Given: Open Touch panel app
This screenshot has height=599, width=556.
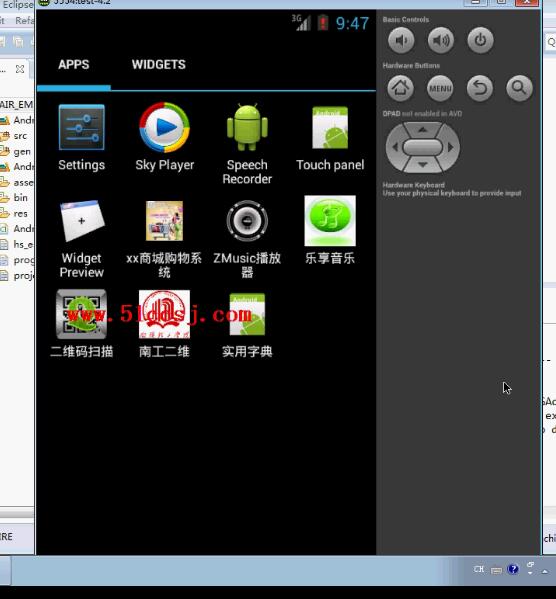Looking at the screenshot, I should point(330,138).
